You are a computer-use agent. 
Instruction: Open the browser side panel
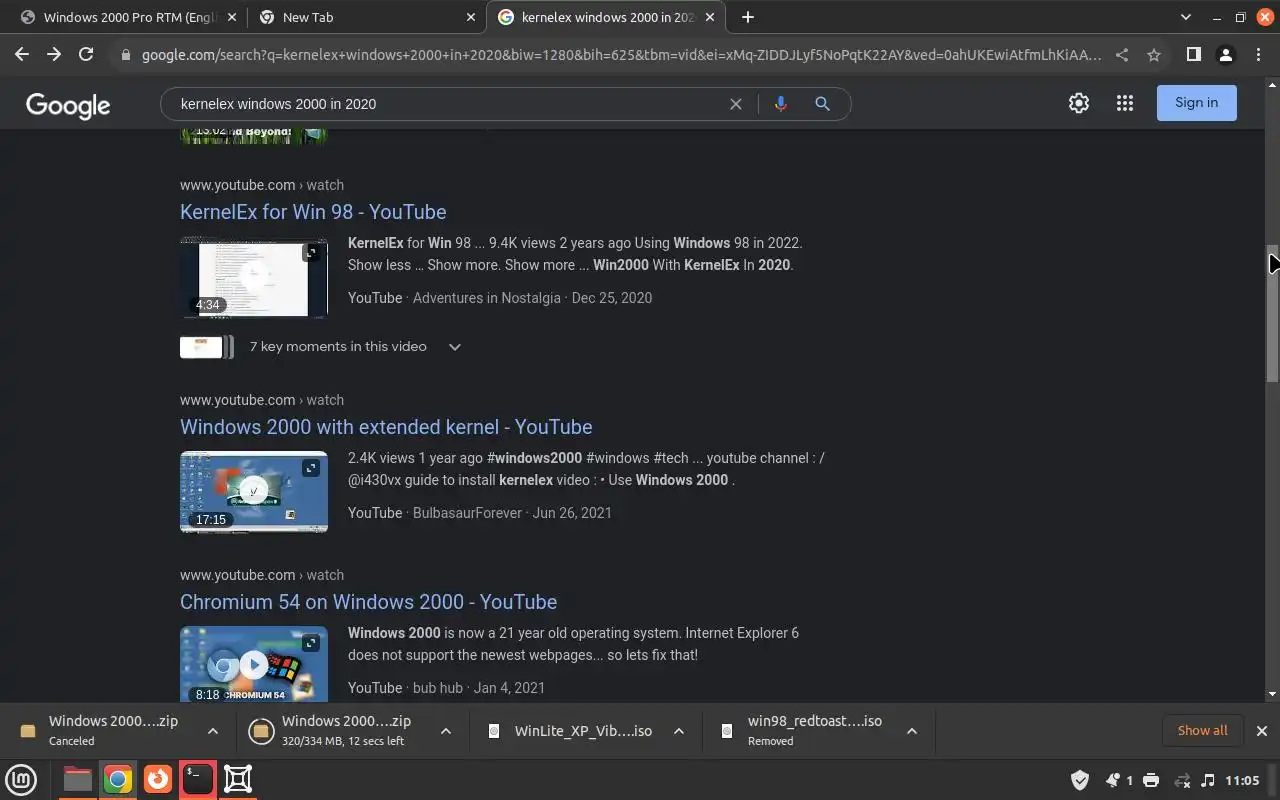click(x=1193, y=55)
